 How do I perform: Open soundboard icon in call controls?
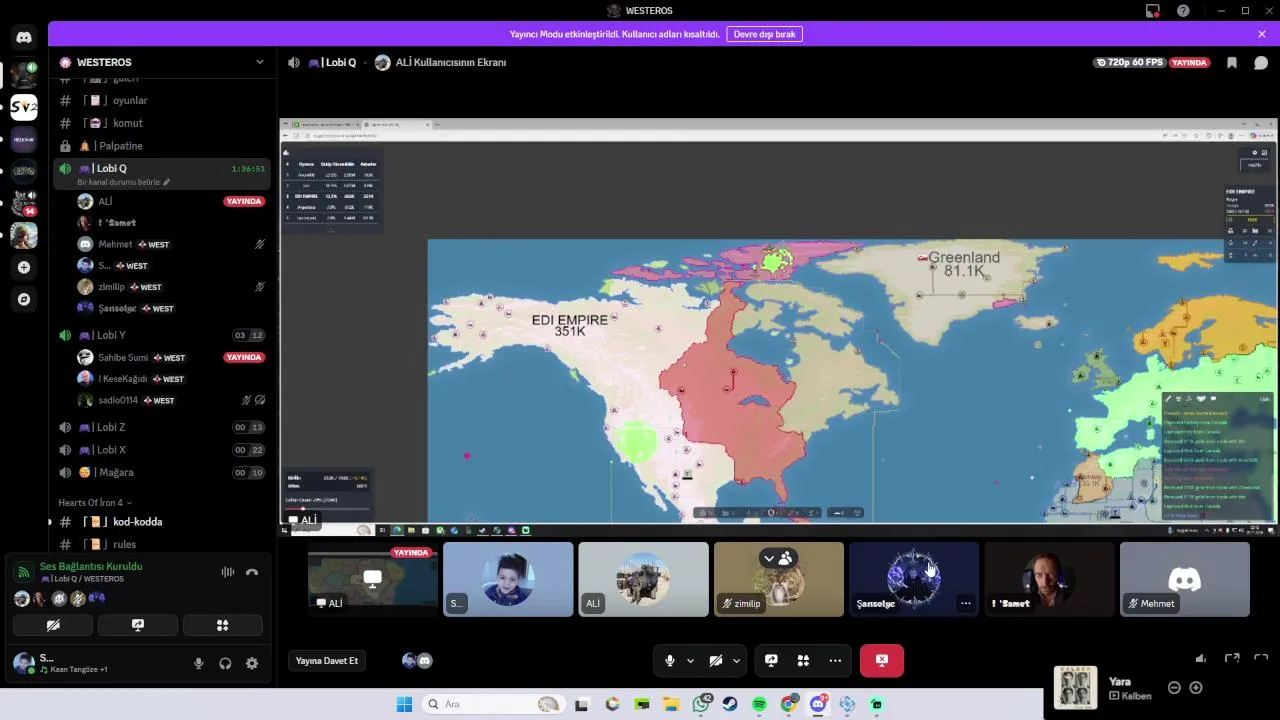pos(803,660)
